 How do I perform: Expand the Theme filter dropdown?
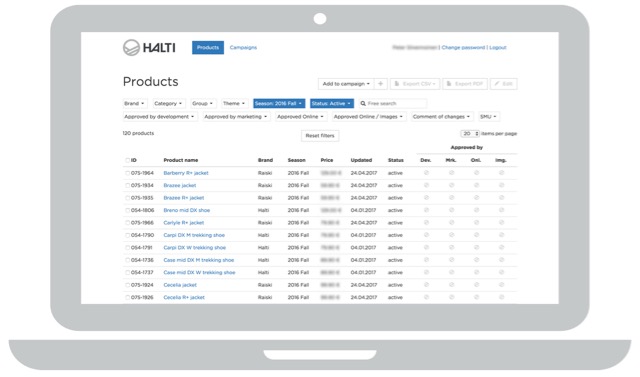point(234,104)
